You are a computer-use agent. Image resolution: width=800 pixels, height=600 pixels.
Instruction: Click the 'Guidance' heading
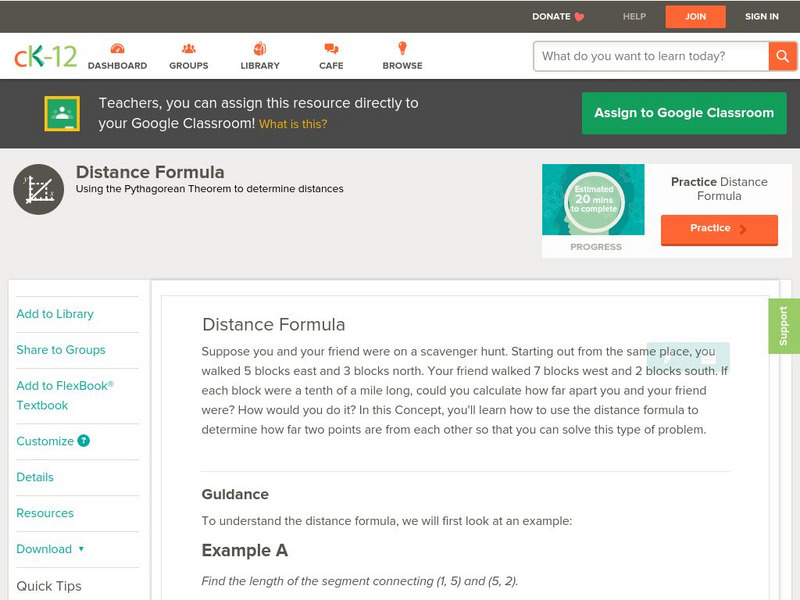click(235, 494)
